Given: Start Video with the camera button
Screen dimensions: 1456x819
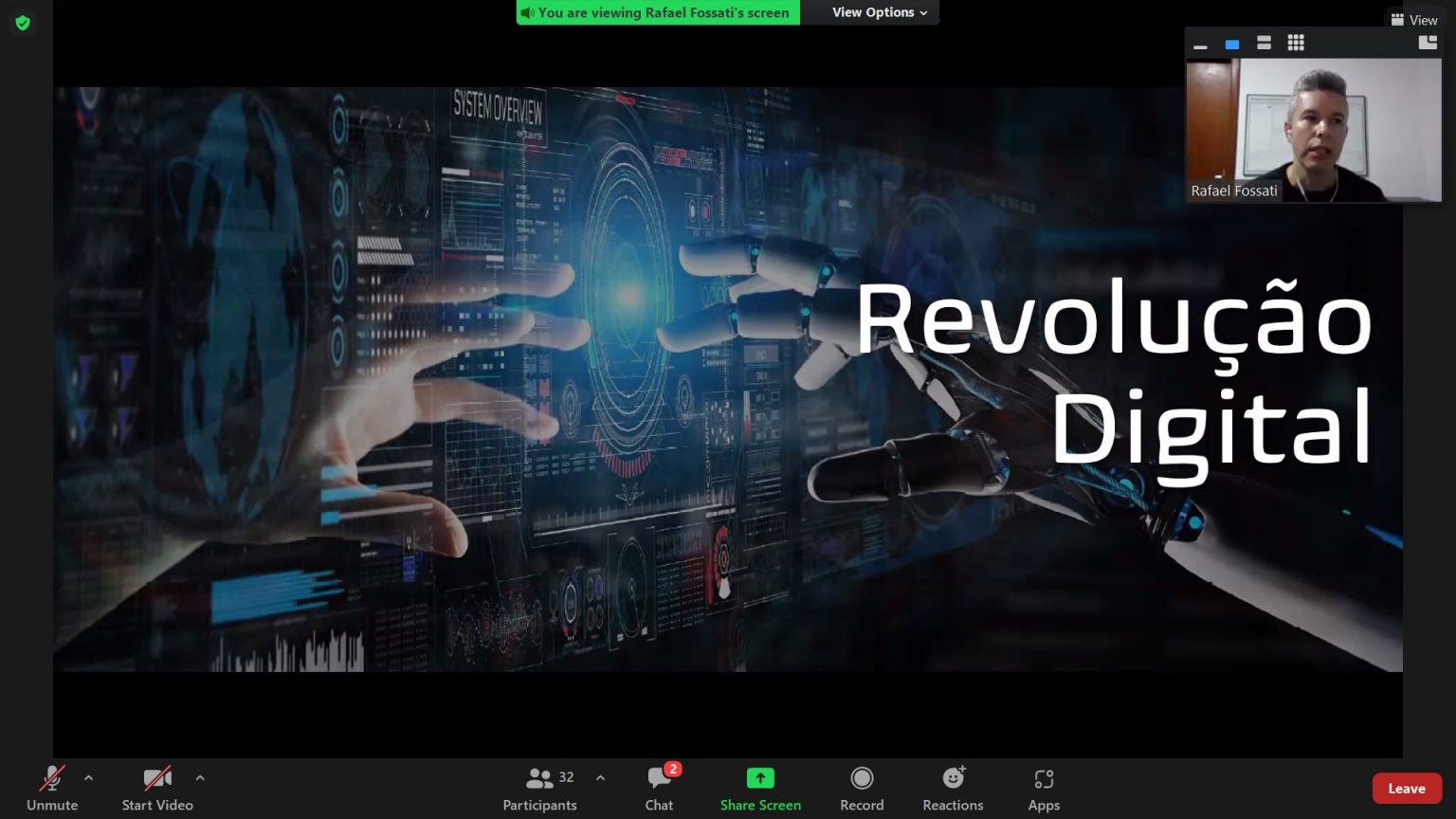Looking at the screenshot, I should coord(157,788).
